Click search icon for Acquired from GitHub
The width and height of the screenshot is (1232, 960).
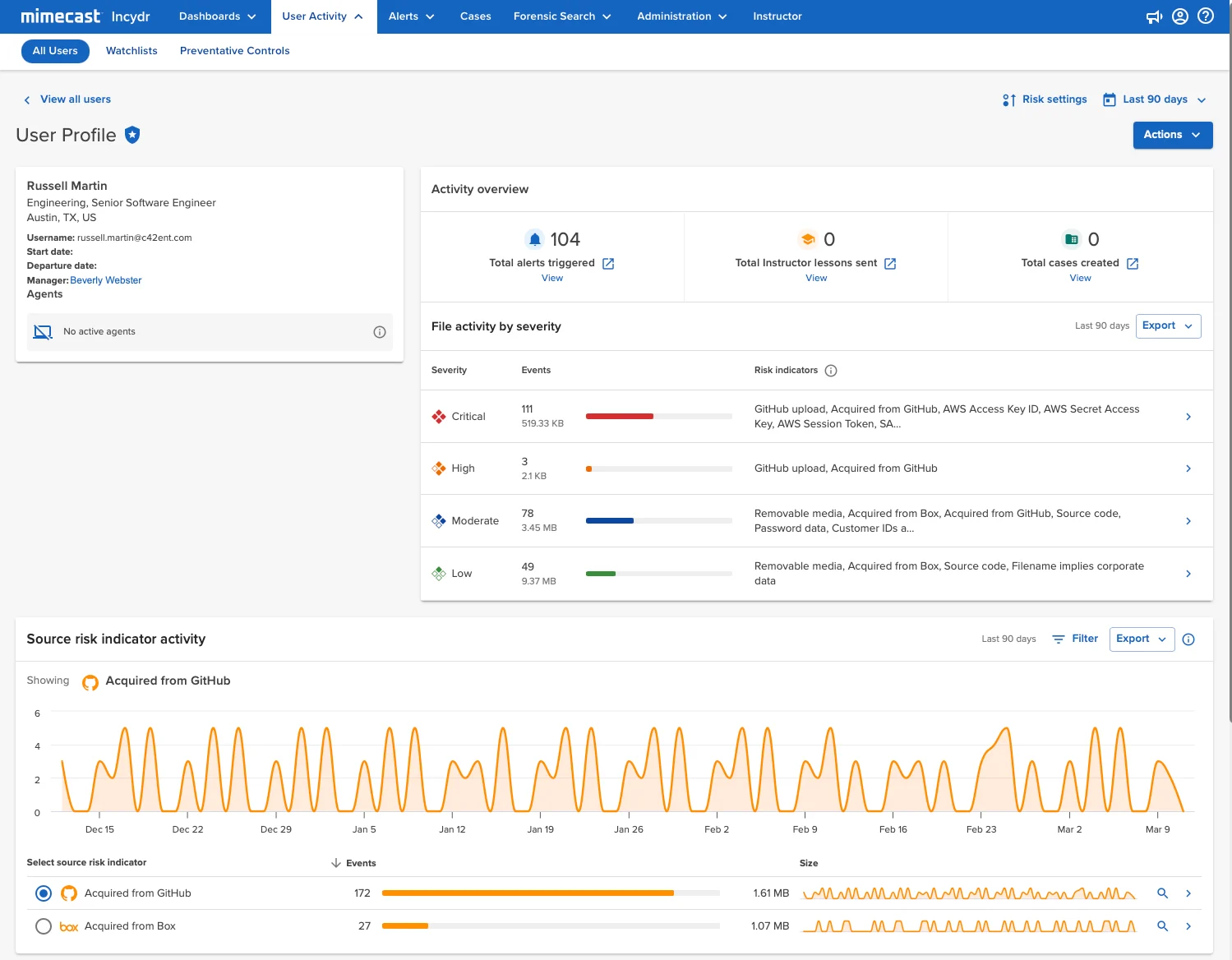coord(1163,893)
